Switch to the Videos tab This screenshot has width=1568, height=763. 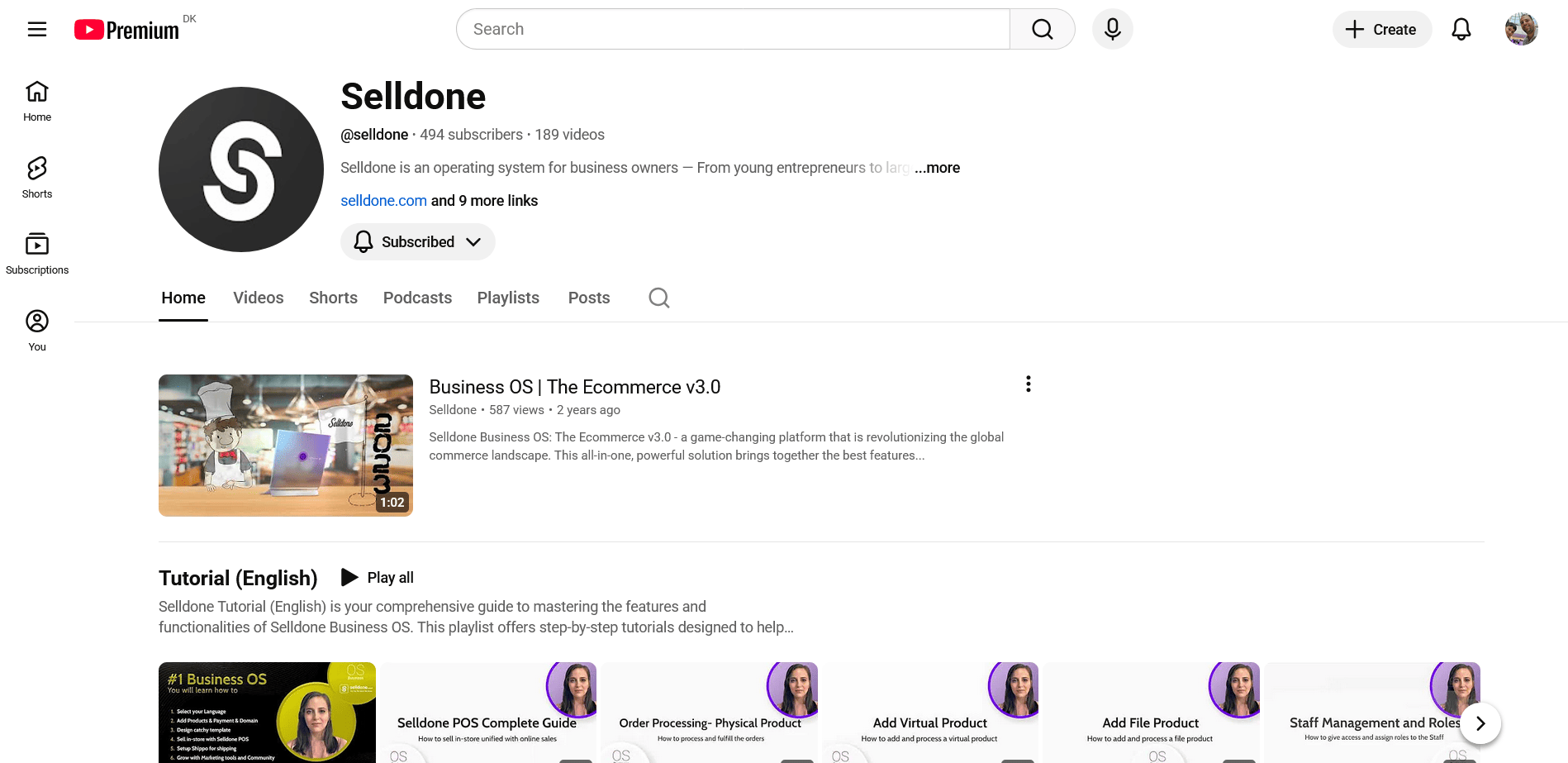pyautogui.click(x=259, y=298)
